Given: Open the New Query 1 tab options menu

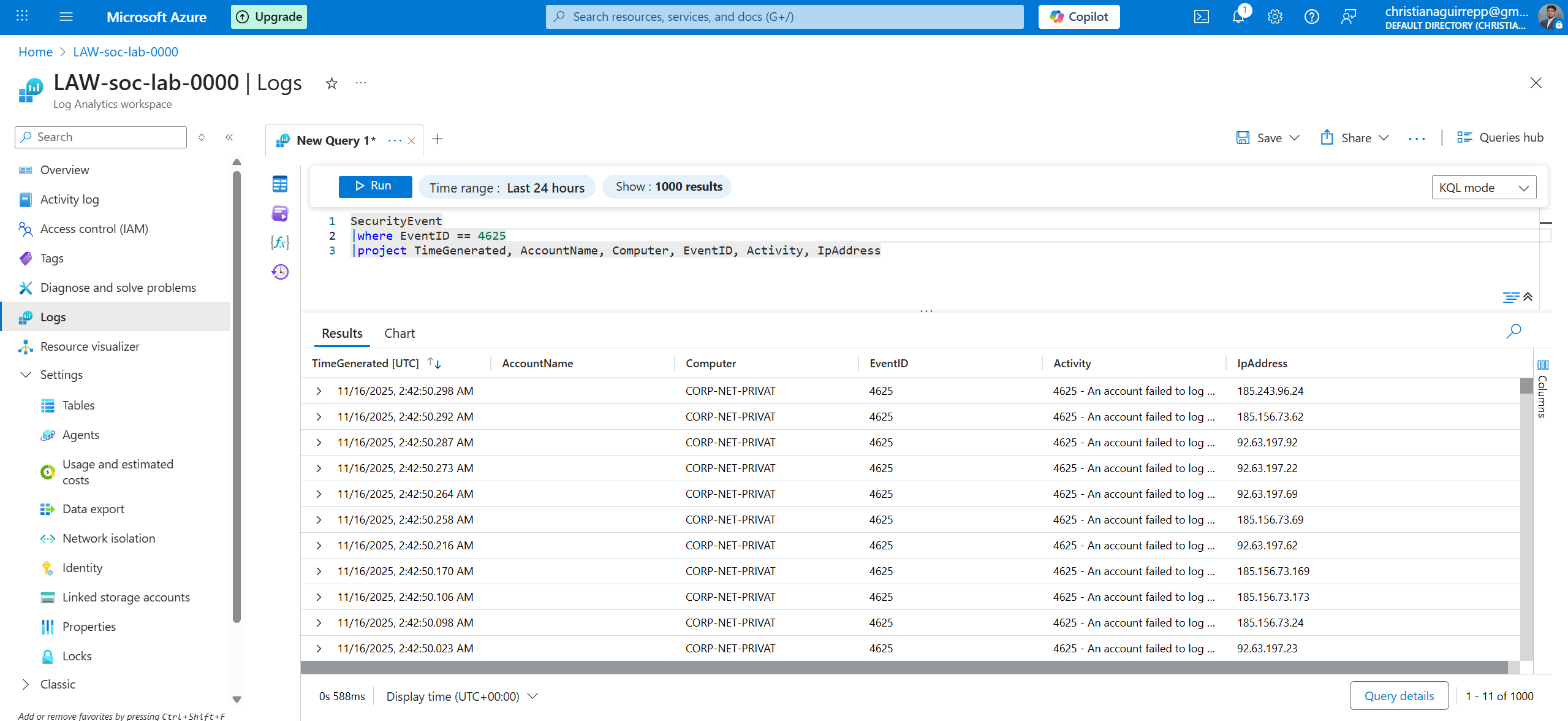Looking at the screenshot, I should pyautogui.click(x=395, y=140).
